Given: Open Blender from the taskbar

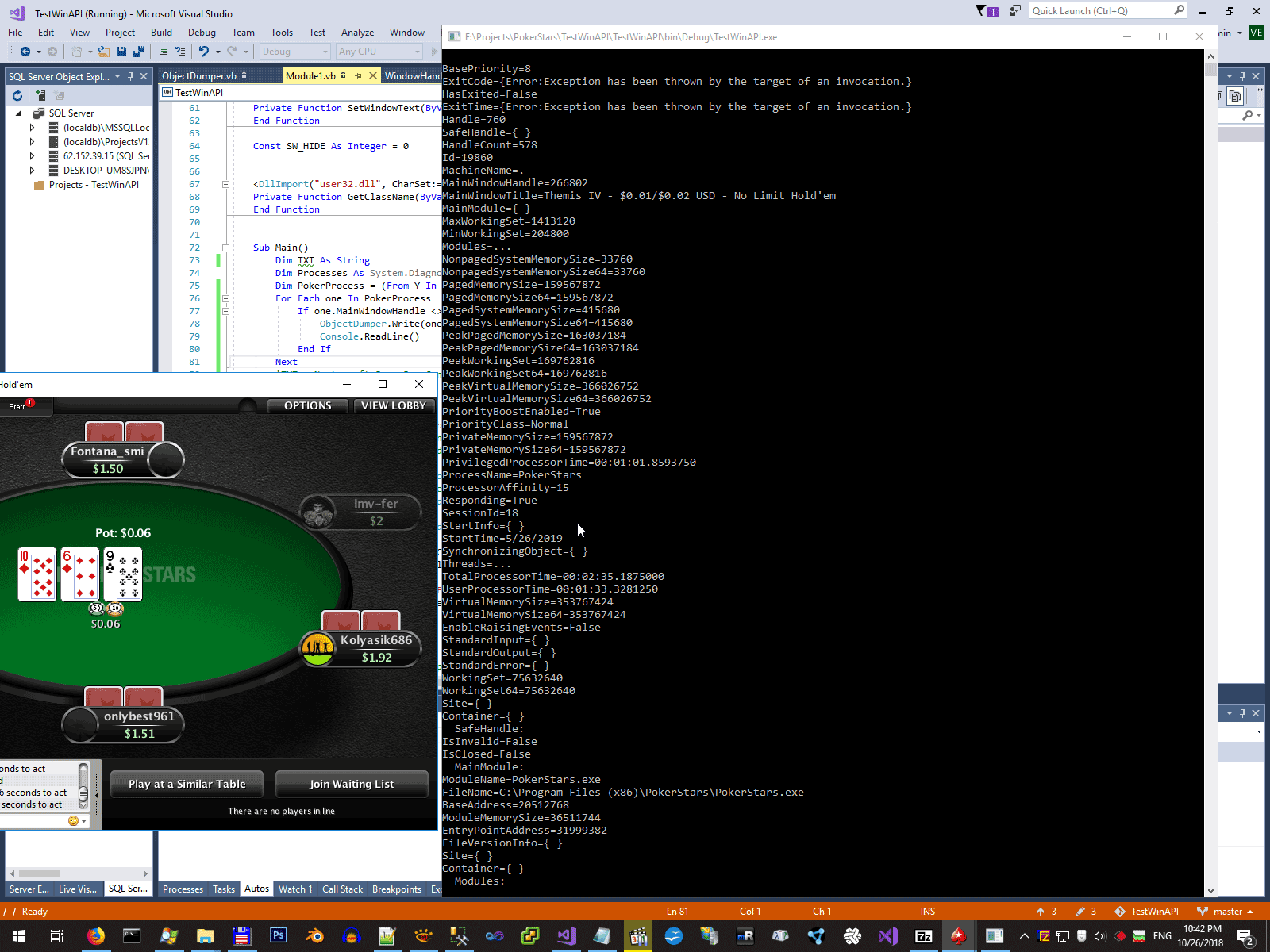Looking at the screenshot, I should [x=314, y=936].
